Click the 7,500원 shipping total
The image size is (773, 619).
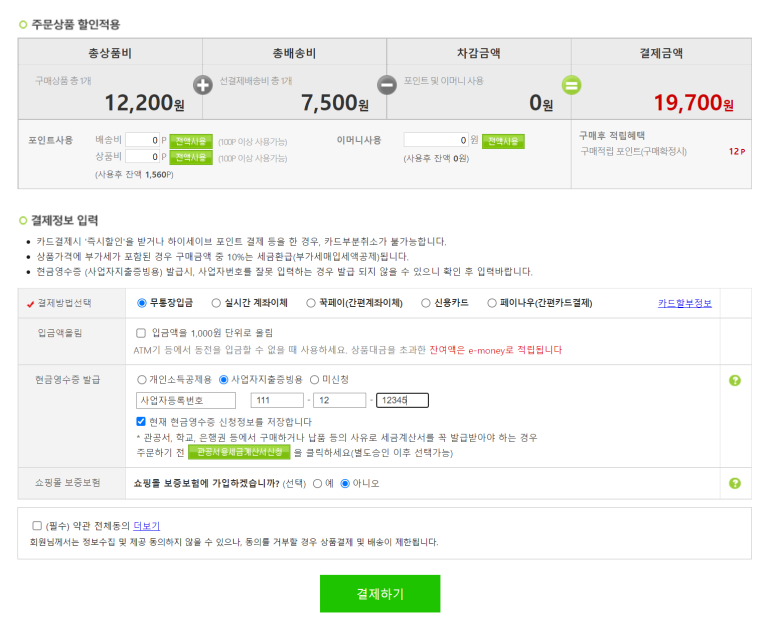pyautogui.click(x=335, y=103)
